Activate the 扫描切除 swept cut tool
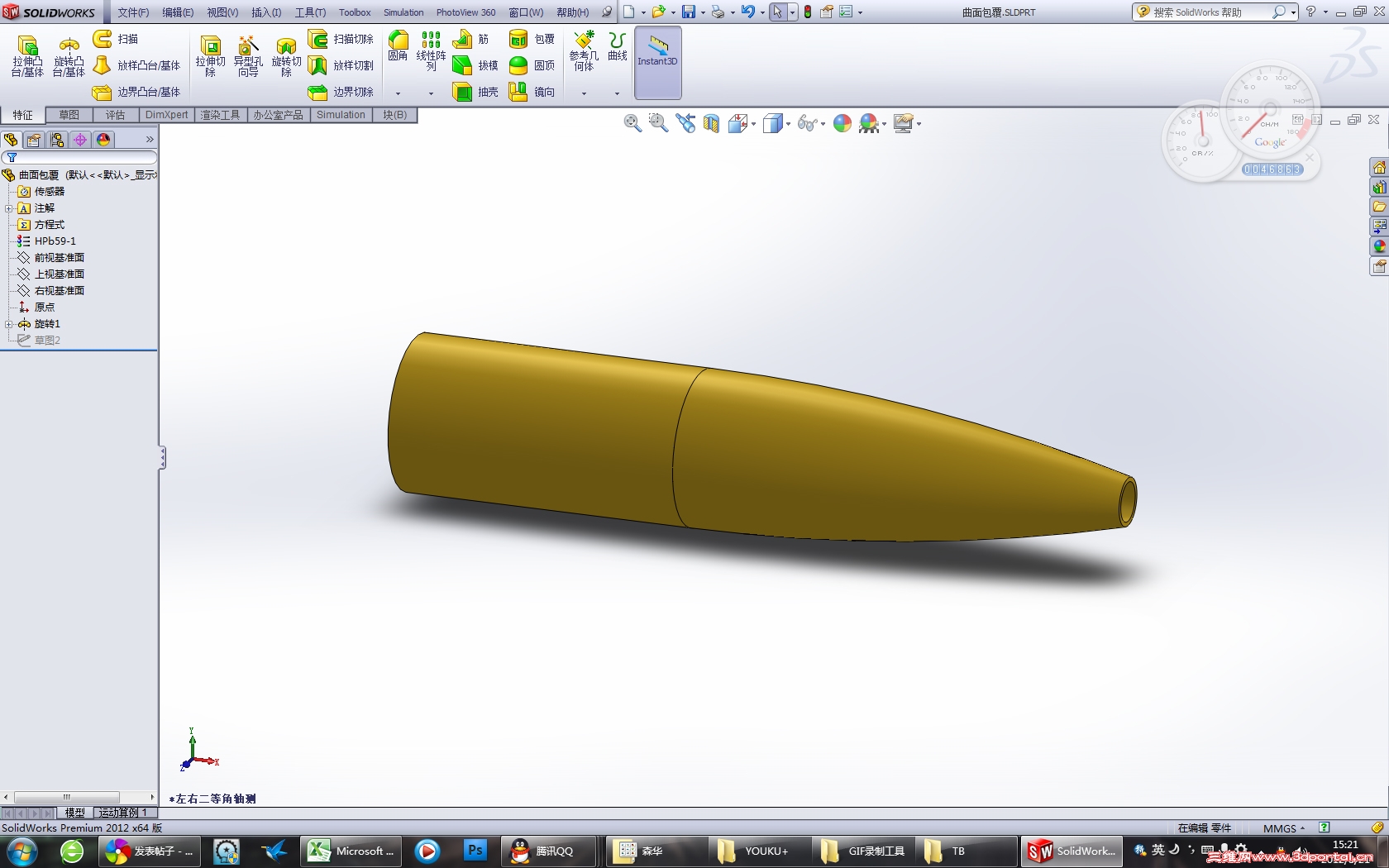Image resolution: width=1389 pixels, height=868 pixels. click(341, 39)
